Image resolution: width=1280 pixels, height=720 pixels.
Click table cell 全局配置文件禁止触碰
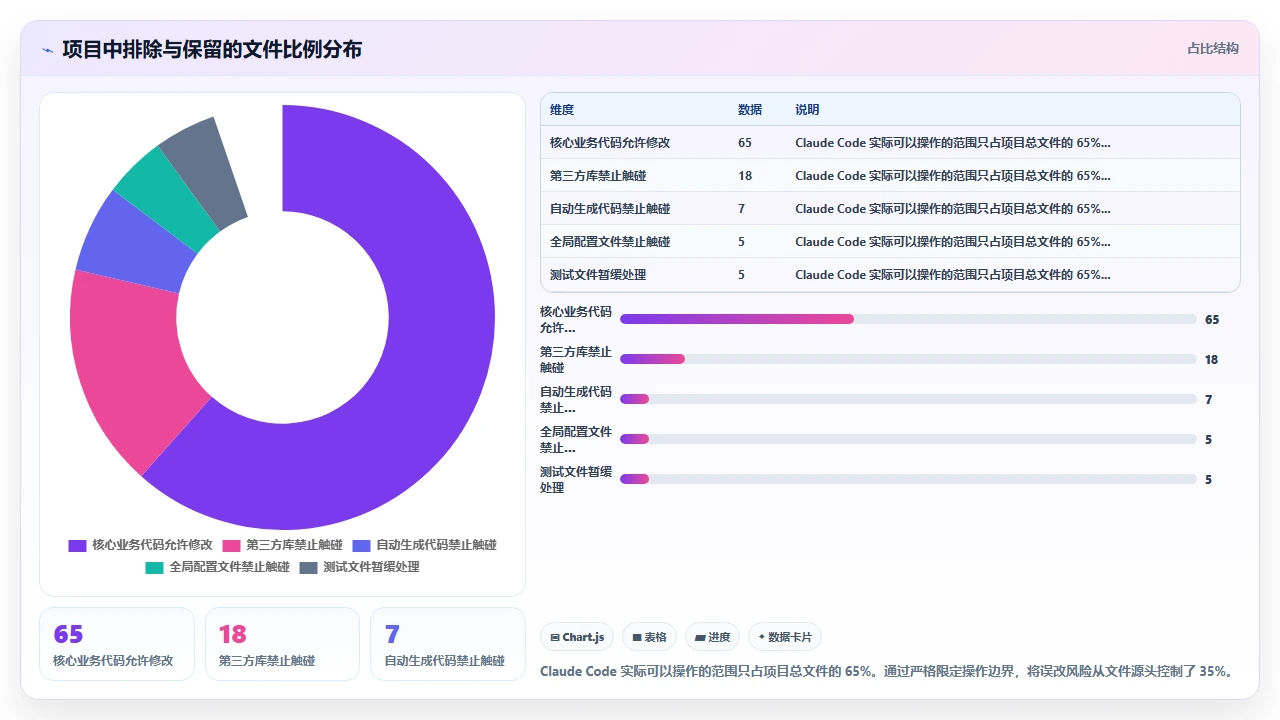click(x=610, y=242)
